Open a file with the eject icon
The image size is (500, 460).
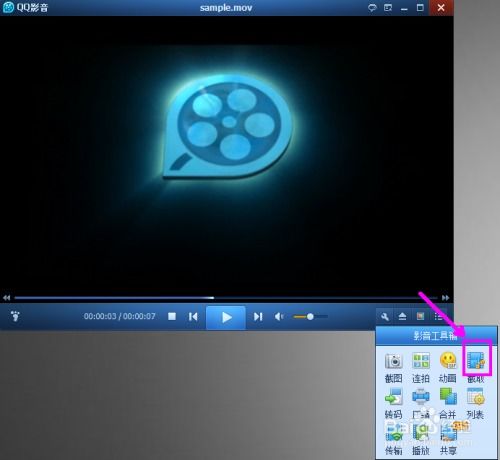pyautogui.click(x=402, y=316)
